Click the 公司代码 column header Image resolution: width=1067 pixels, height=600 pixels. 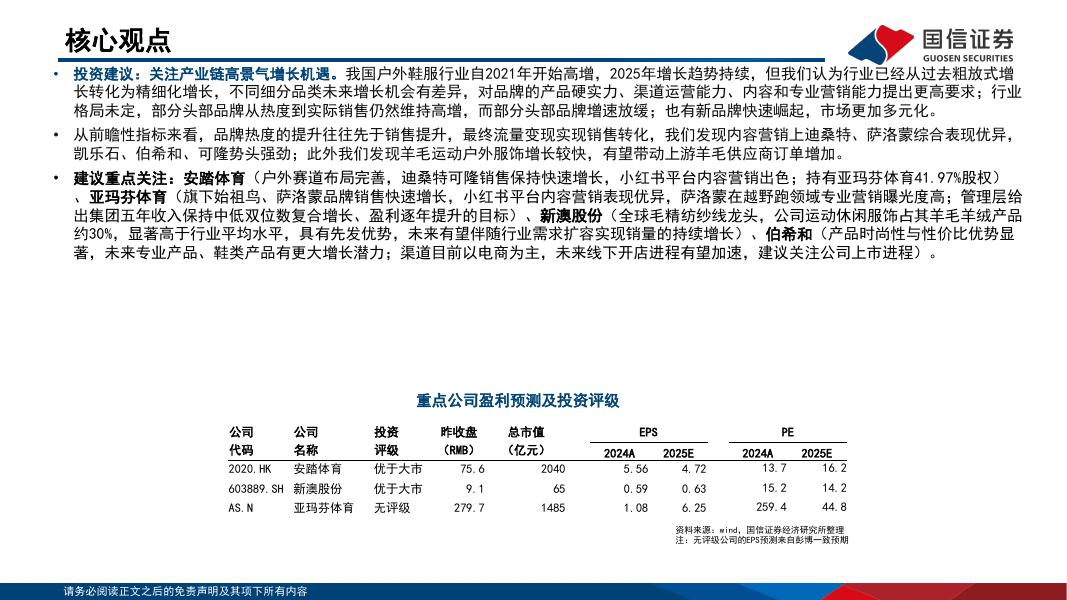pos(242,441)
